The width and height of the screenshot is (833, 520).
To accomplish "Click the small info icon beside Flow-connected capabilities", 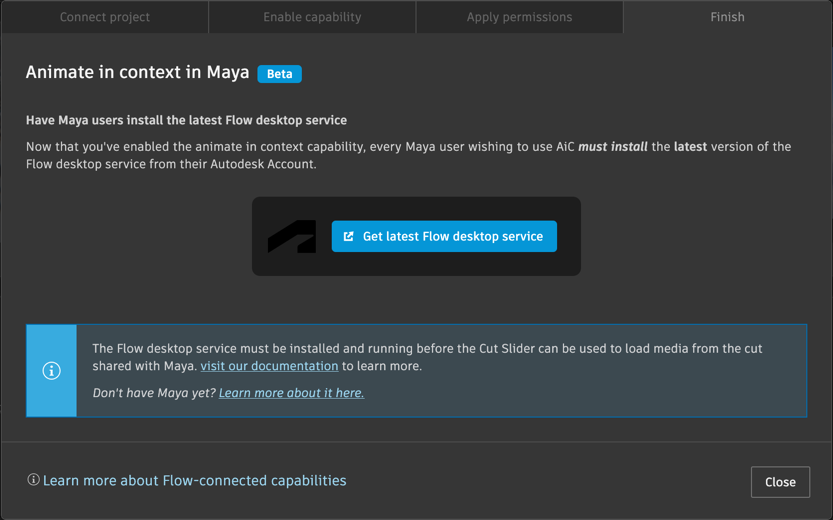I will [x=33, y=480].
